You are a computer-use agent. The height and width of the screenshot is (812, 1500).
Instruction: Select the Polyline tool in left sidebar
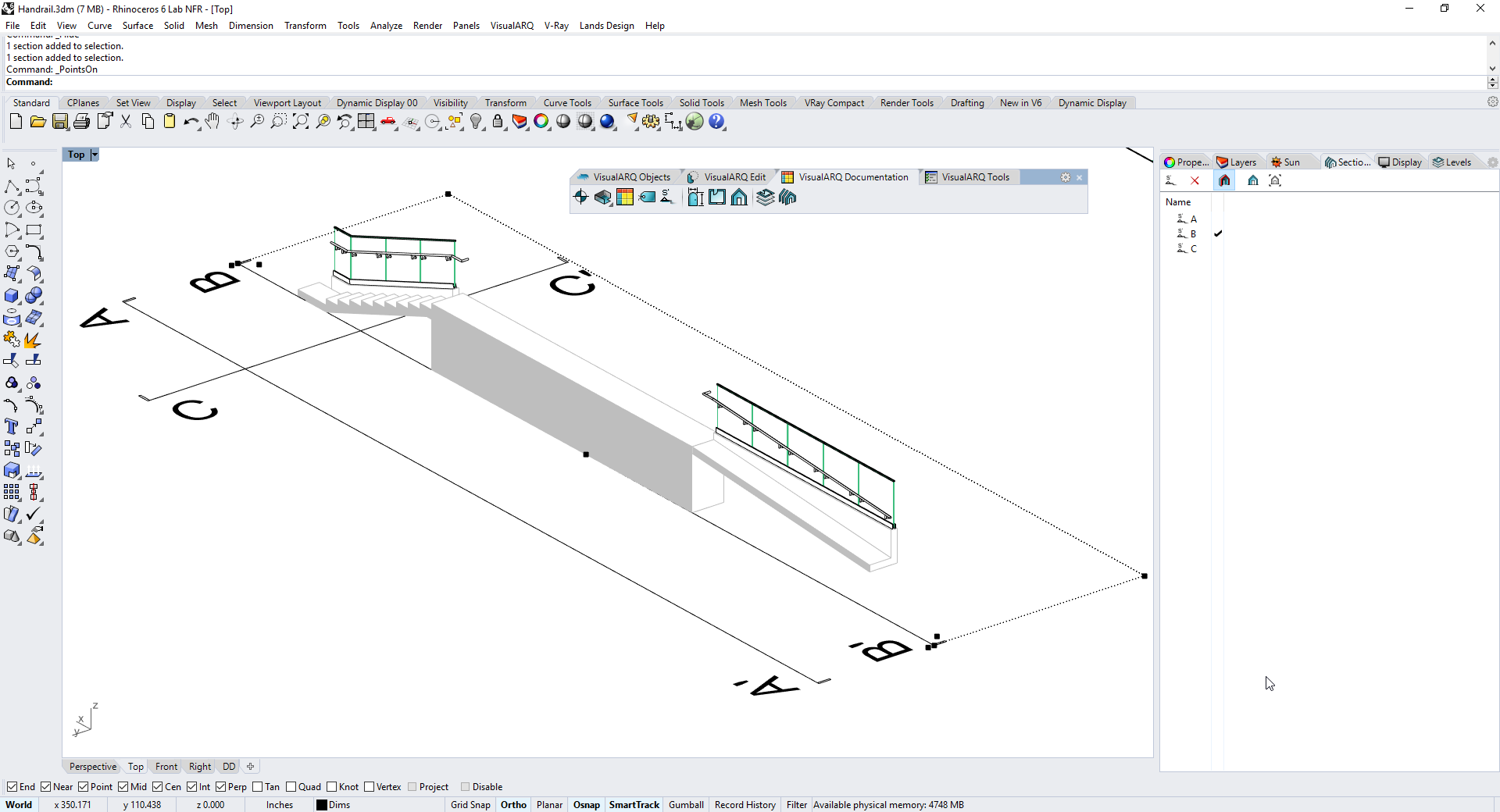pos(12,187)
